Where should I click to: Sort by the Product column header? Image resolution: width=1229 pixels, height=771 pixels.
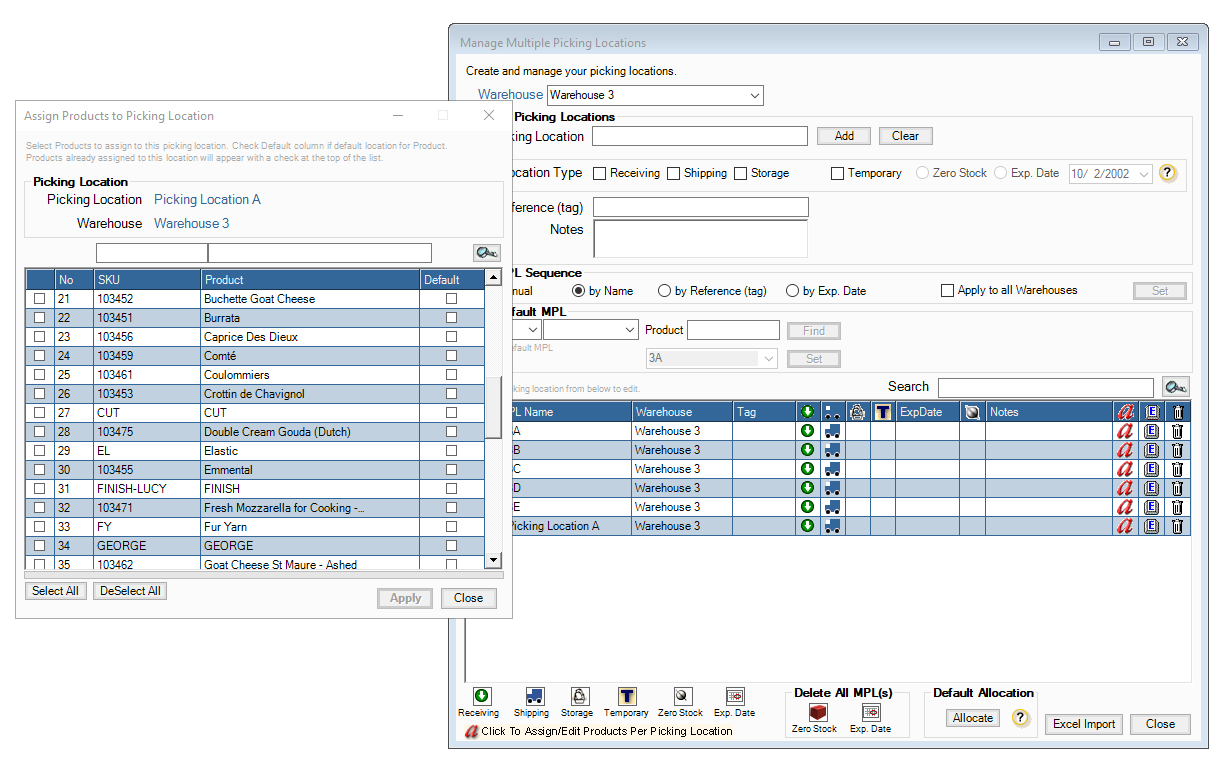coord(309,280)
